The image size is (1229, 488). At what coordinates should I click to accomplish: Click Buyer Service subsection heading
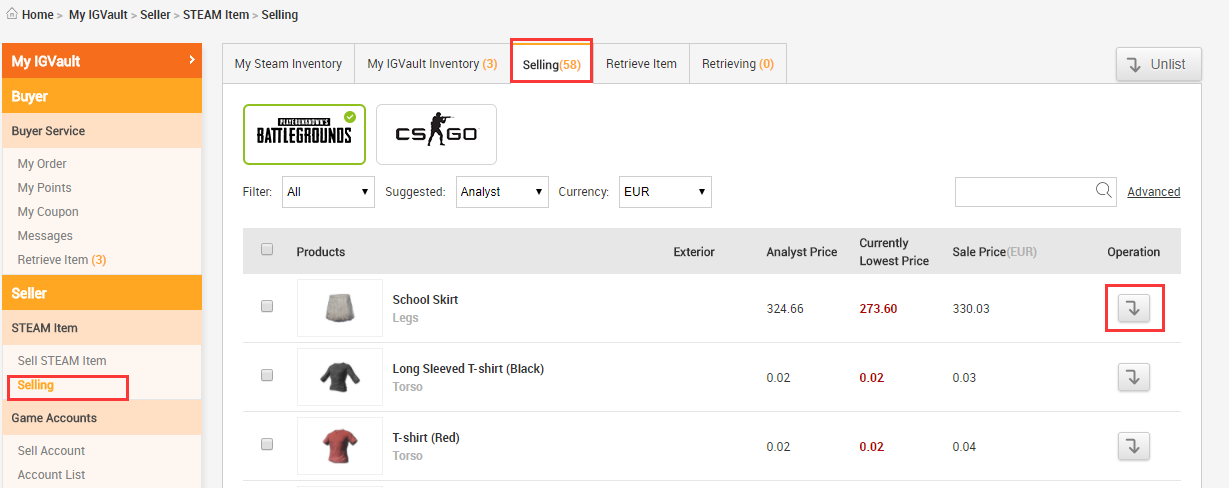click(102, 131)
